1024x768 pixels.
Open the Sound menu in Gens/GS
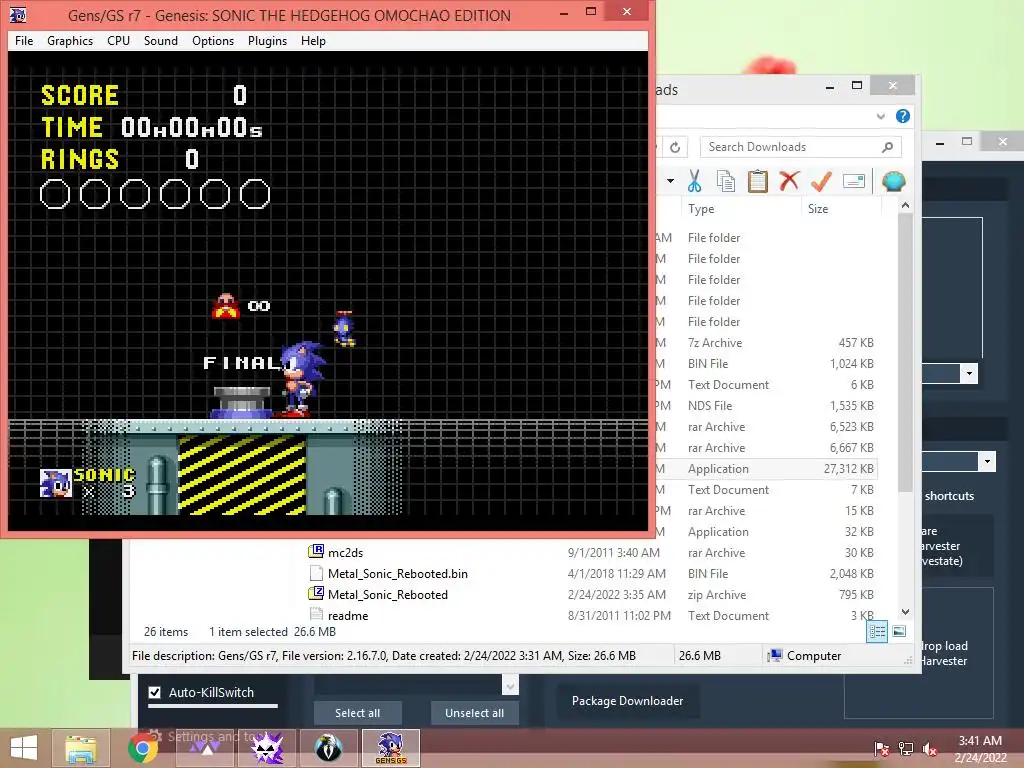click(x=161, y=40)
